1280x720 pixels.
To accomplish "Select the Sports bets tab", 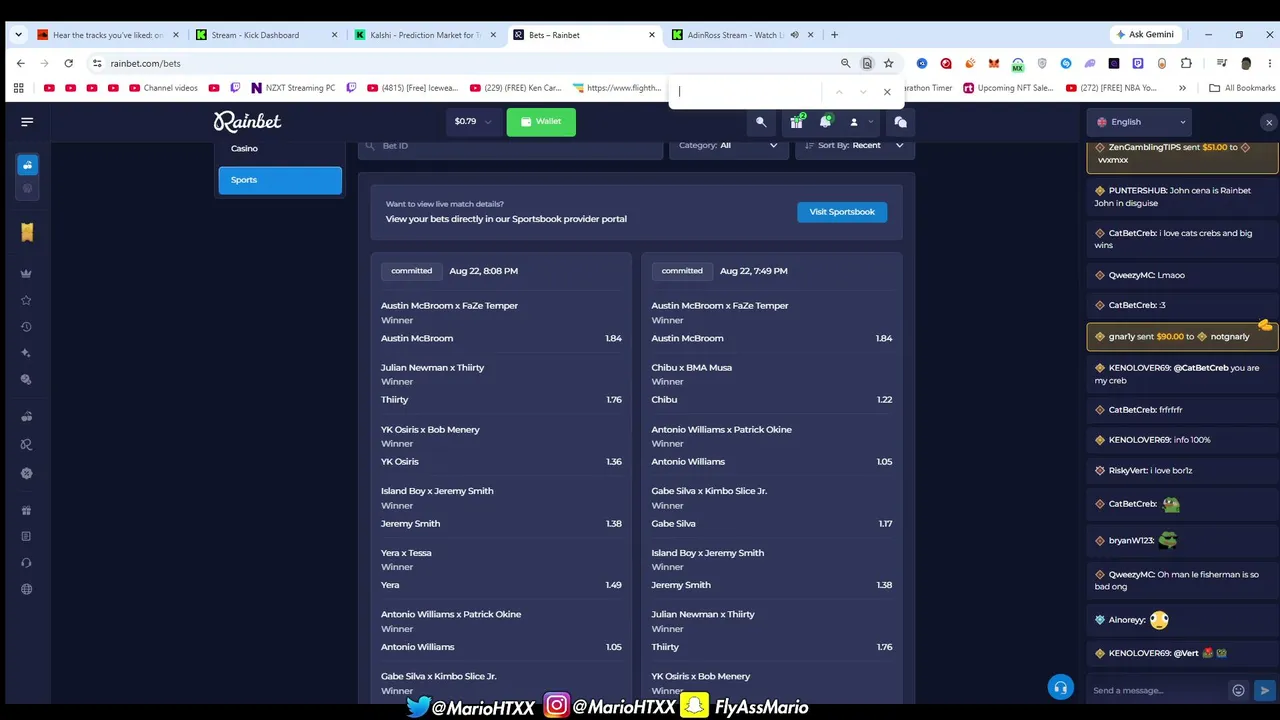I will click(x=280, y=180).
